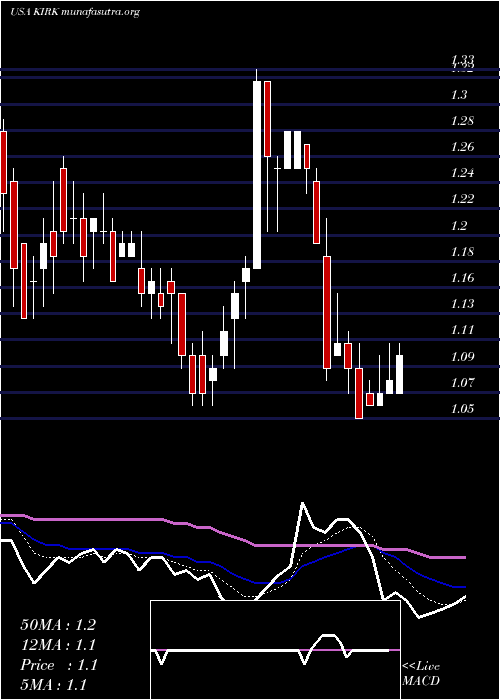
Task: Click the USA KIRK munafasutra.org title text
Action: tap(75, 12)
